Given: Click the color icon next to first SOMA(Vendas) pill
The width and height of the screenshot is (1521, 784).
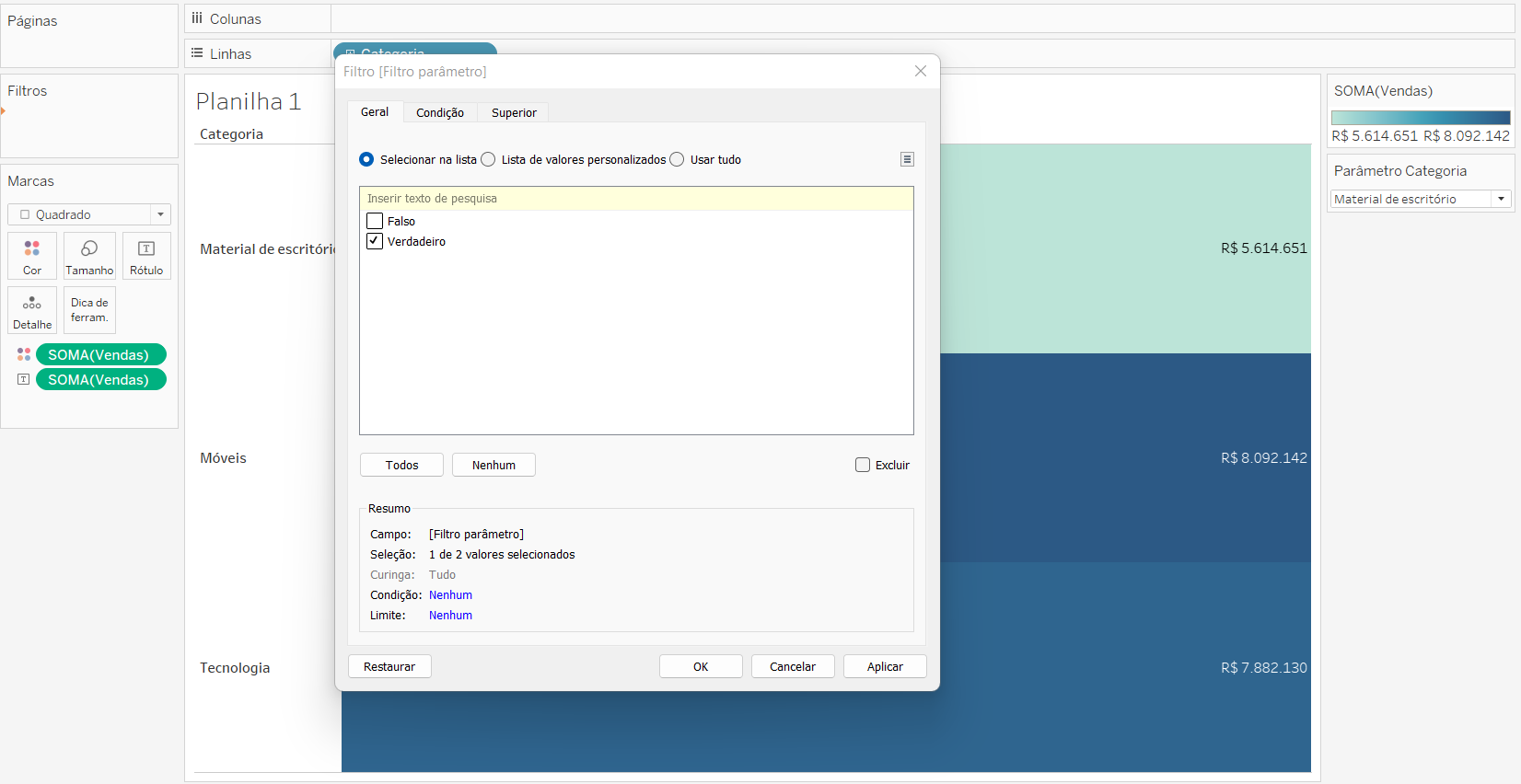Looking at the screenshot, I should (24, 354).
